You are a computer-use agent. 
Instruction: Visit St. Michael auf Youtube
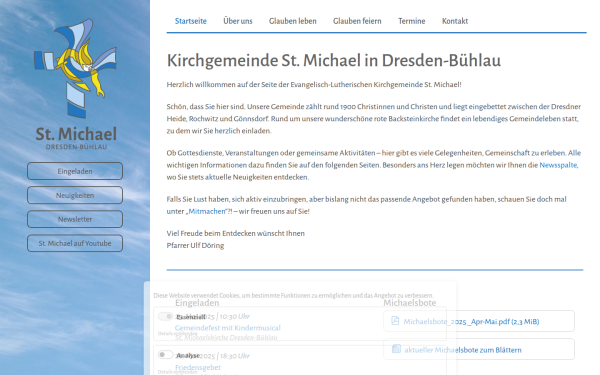pos(75,243)
